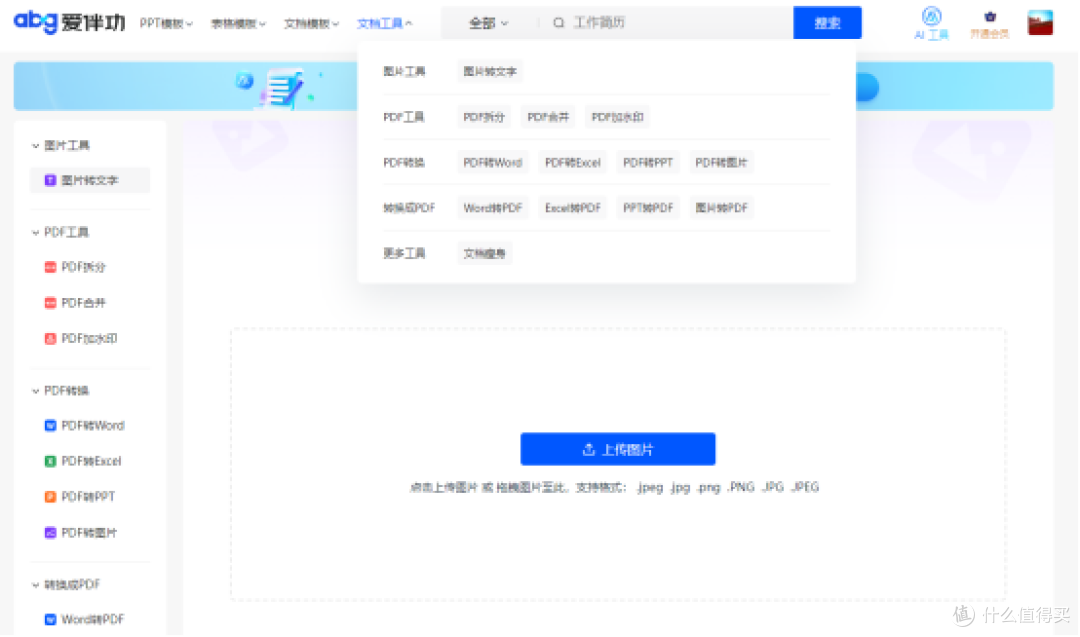The height and width of the screenshot is (637, 1080).
Task: Click the 开通会员 crown icon
Action: coord(990,17)
